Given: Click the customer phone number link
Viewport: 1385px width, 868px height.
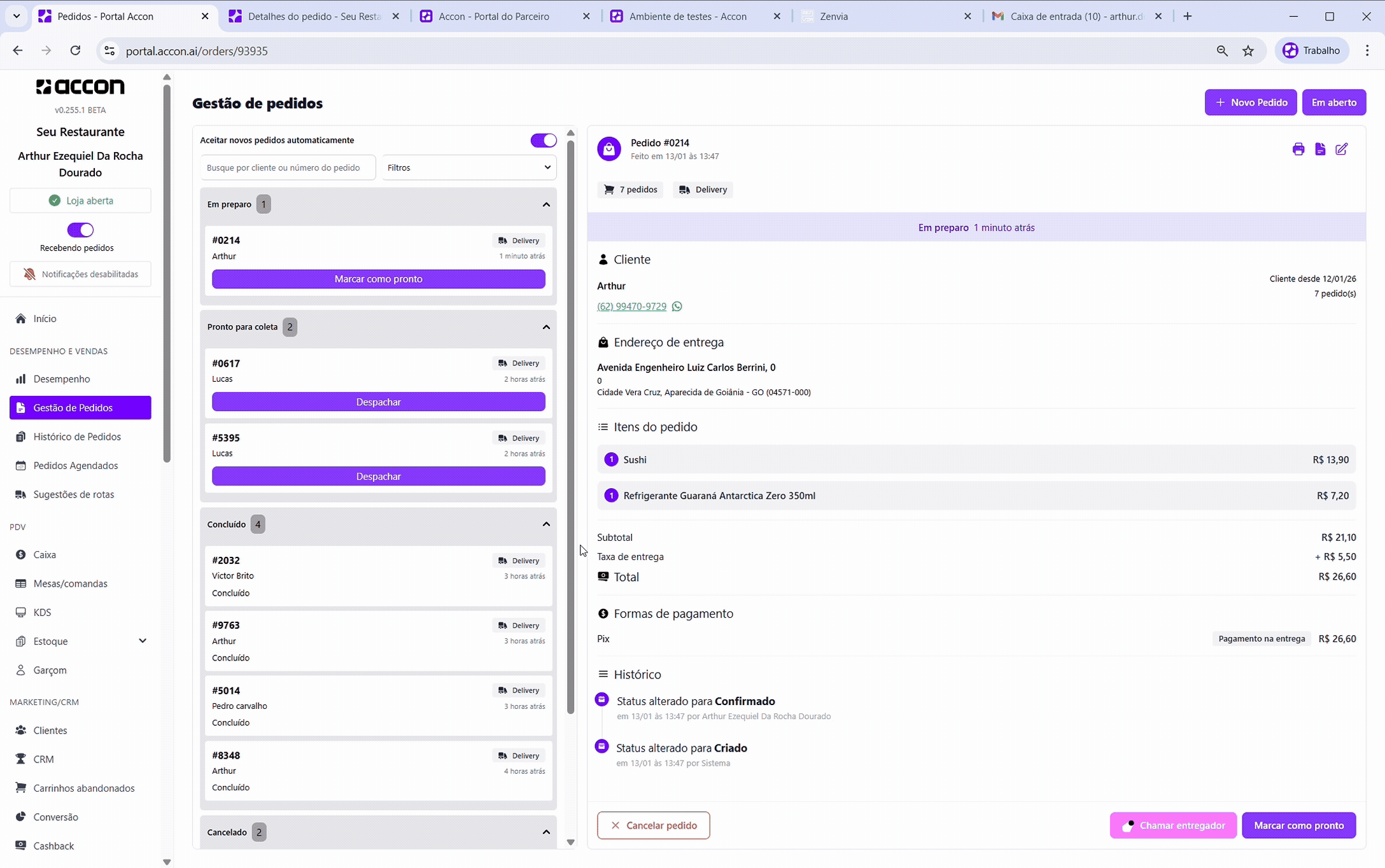Looking at the screenshot, I should click(631, 306).
